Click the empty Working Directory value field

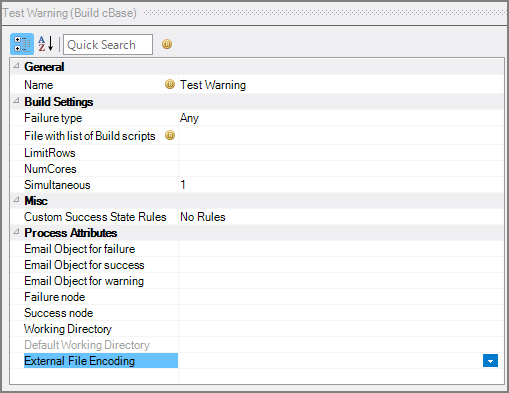tap(341, 329)
